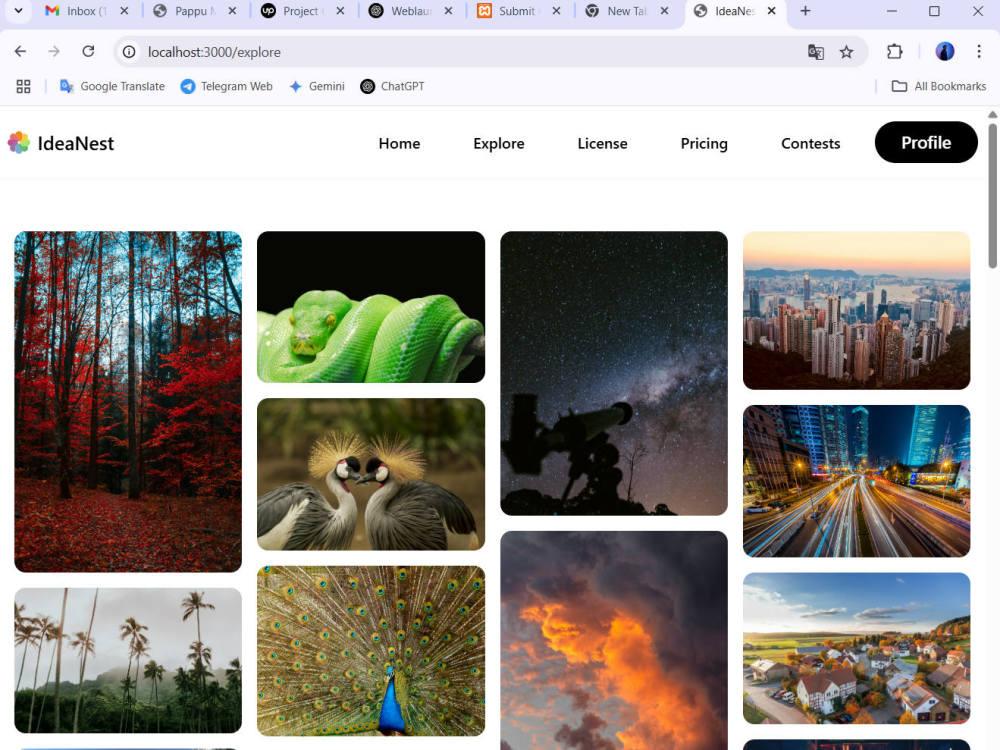Image resolution: width=1000 pixels, height=750 pixels.
Task: Open the Milky Way telescope image
Action: 614,373
